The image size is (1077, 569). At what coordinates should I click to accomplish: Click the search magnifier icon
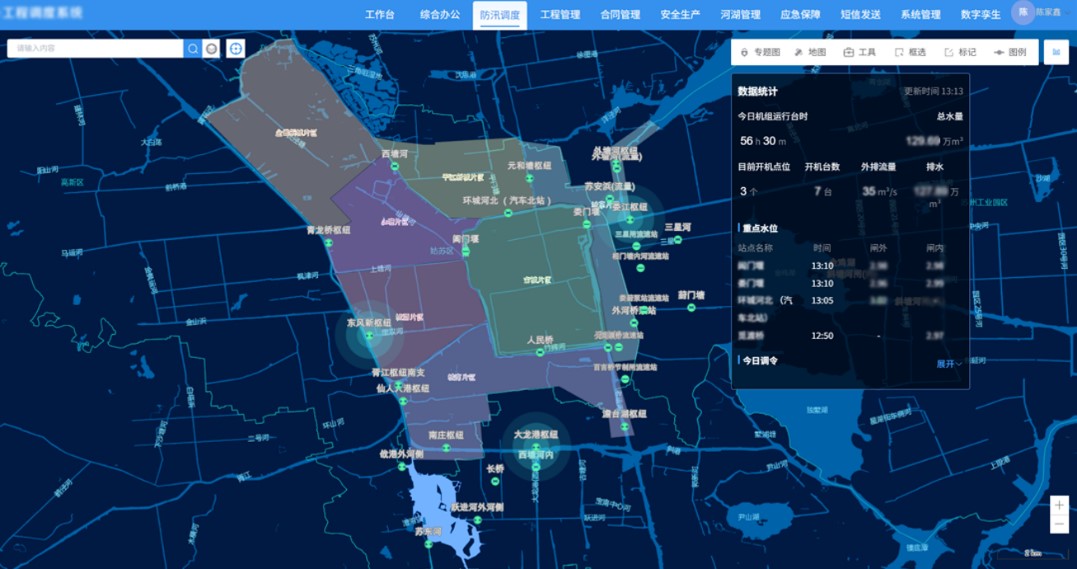(192, 48)
